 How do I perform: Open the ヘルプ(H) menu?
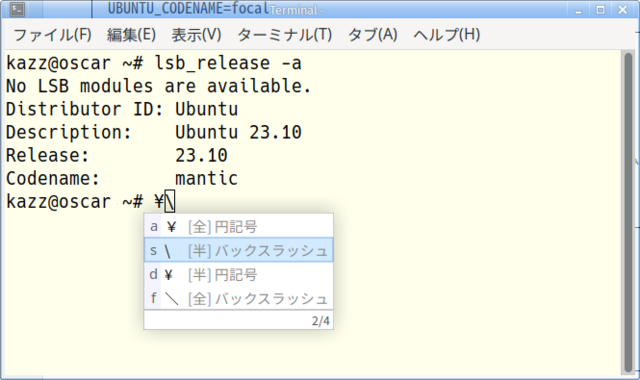[x=447, y=35]
